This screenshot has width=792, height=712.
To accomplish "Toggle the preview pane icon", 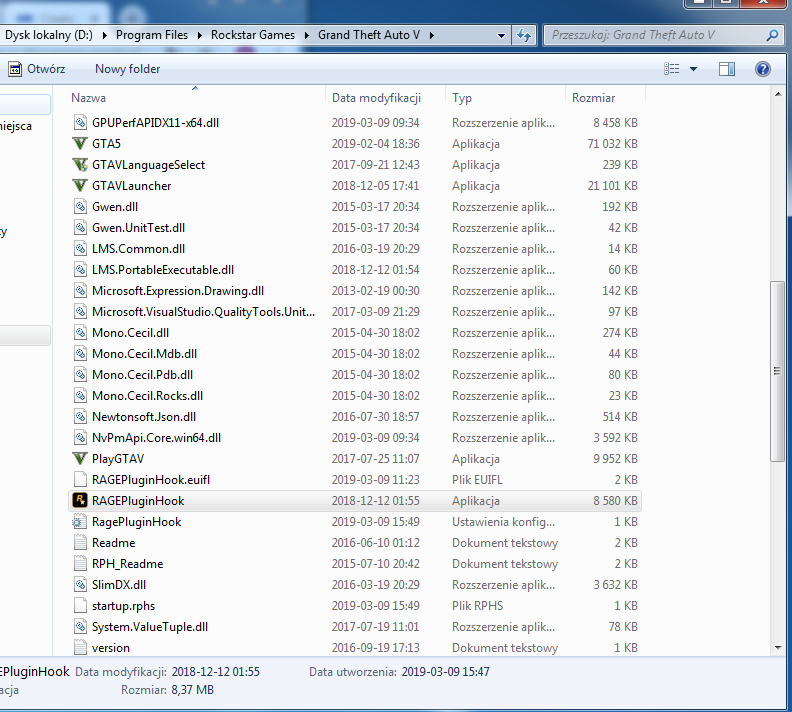I will click(x=727, y=69).
